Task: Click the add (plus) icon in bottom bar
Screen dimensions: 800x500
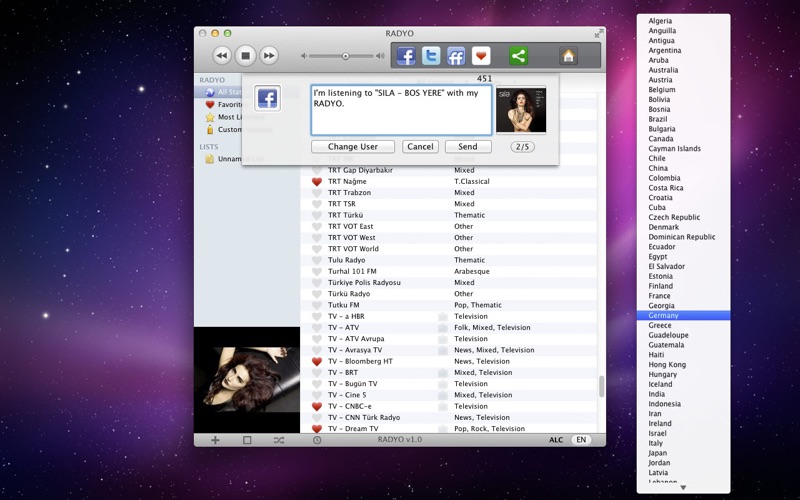Action: click(215, 440)
